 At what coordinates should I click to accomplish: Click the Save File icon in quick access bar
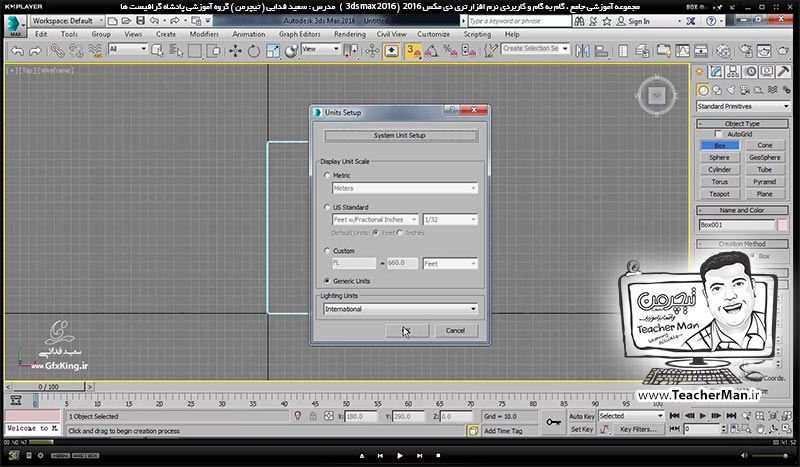click(140, 21)
